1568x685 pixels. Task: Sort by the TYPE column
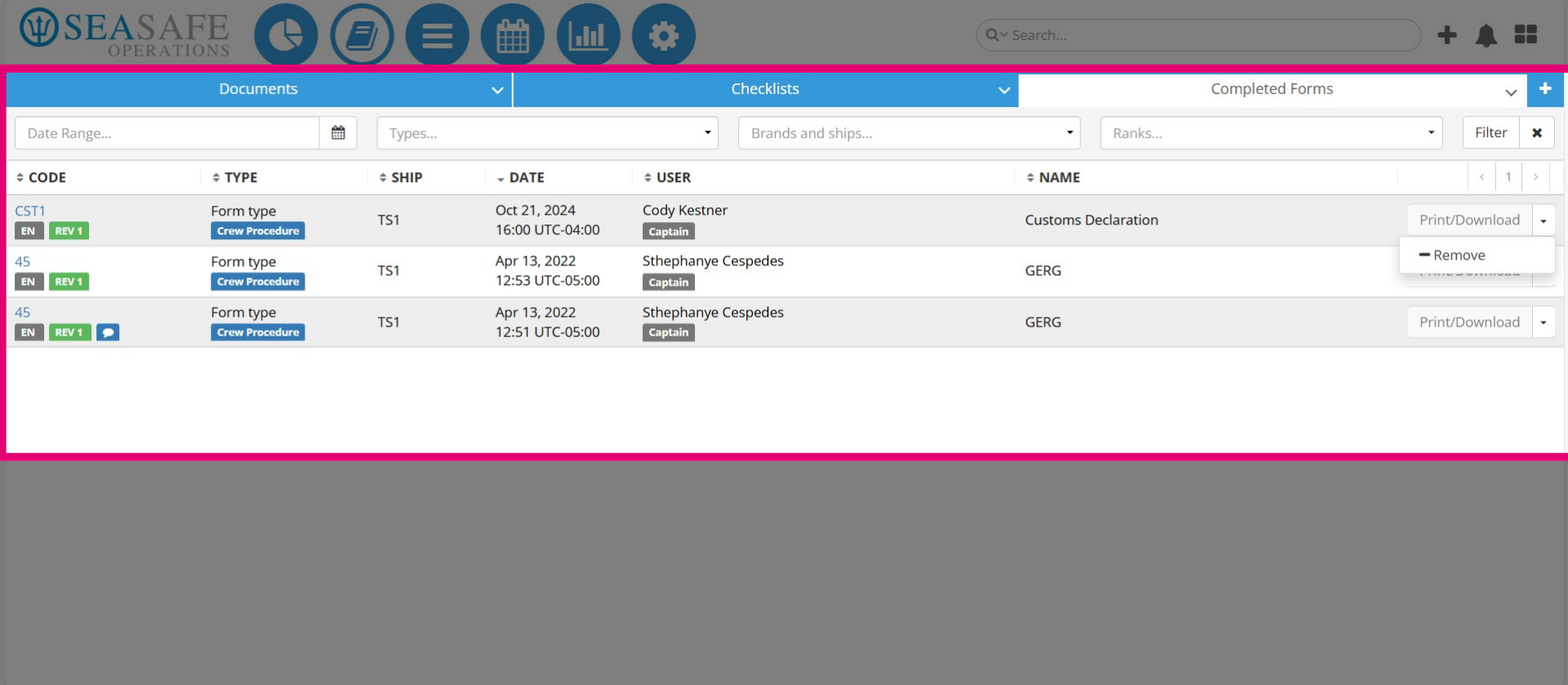235,177
